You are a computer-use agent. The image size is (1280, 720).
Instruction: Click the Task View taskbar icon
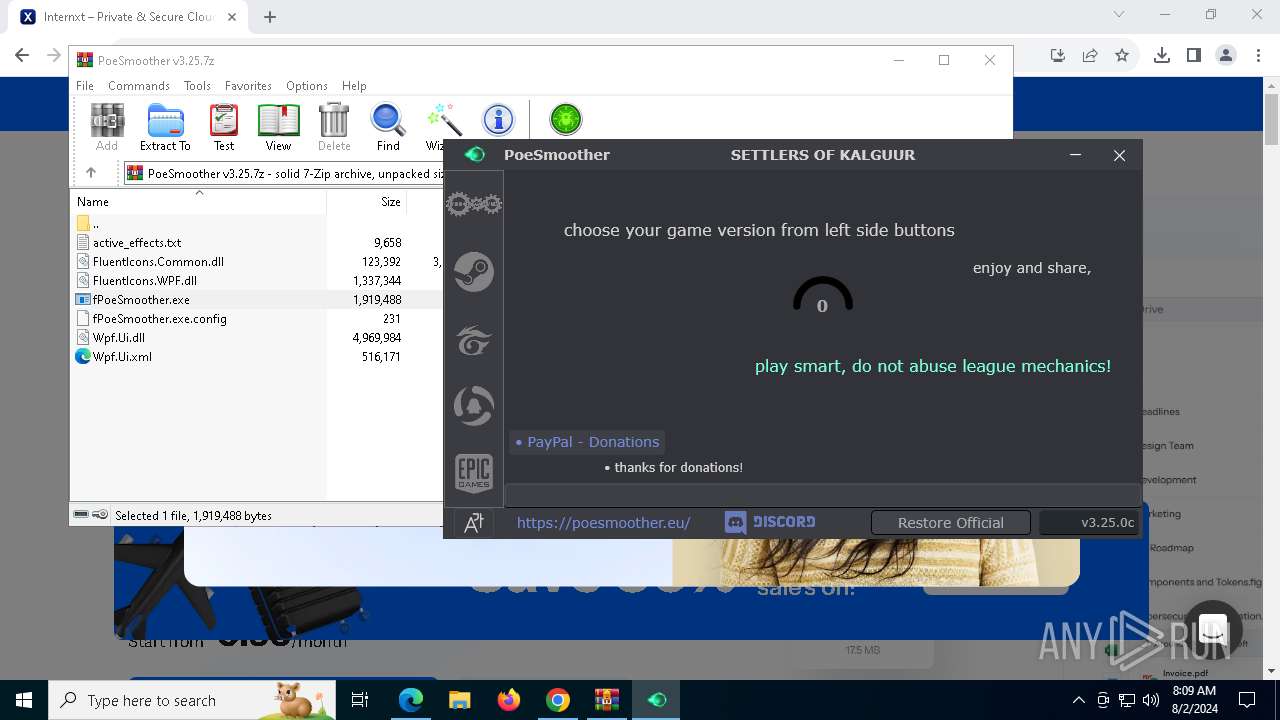pyautogui.click(x=360, y=700)
